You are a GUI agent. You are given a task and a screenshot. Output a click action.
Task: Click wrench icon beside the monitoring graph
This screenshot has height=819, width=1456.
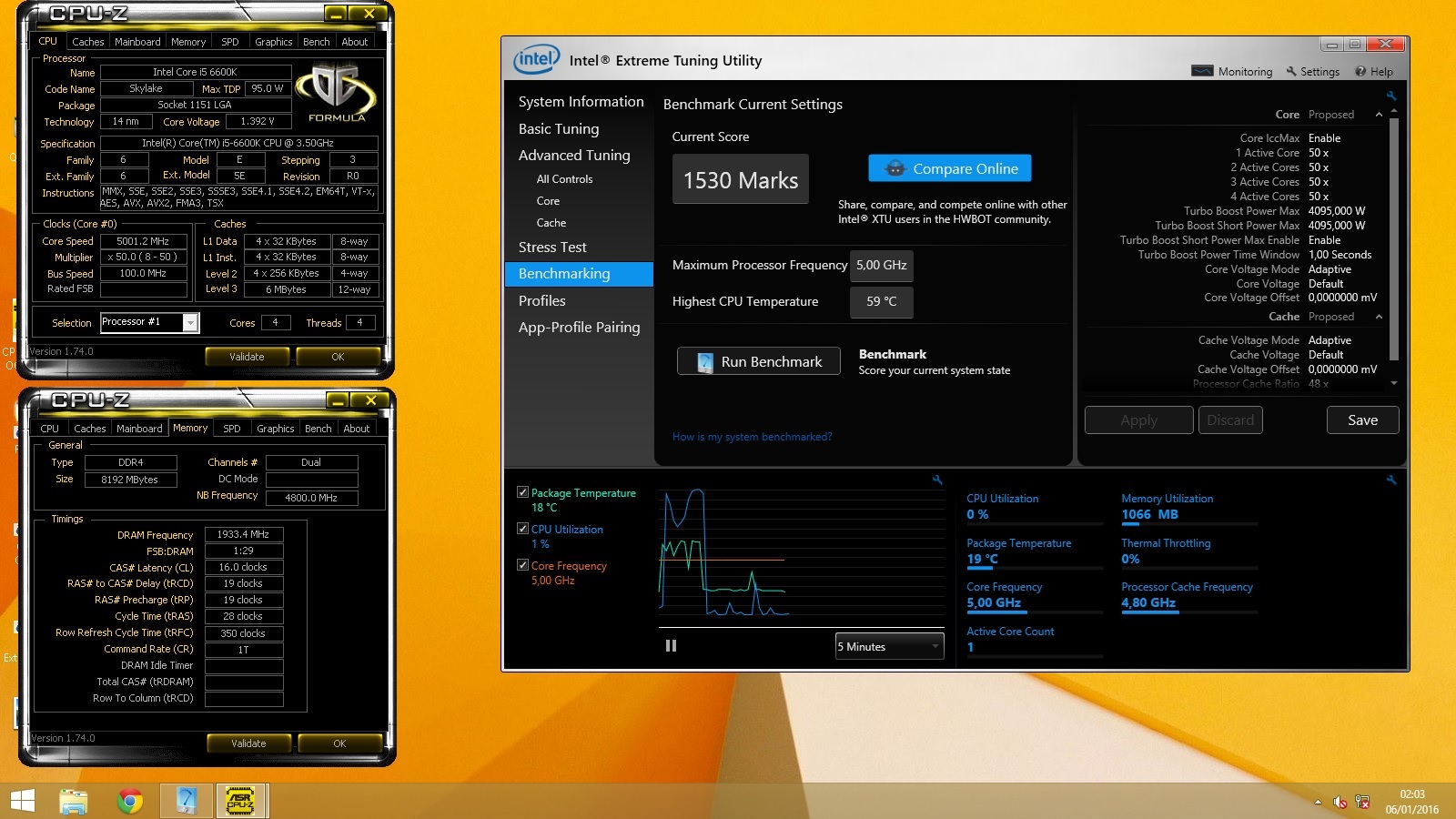tap(937, 480)
